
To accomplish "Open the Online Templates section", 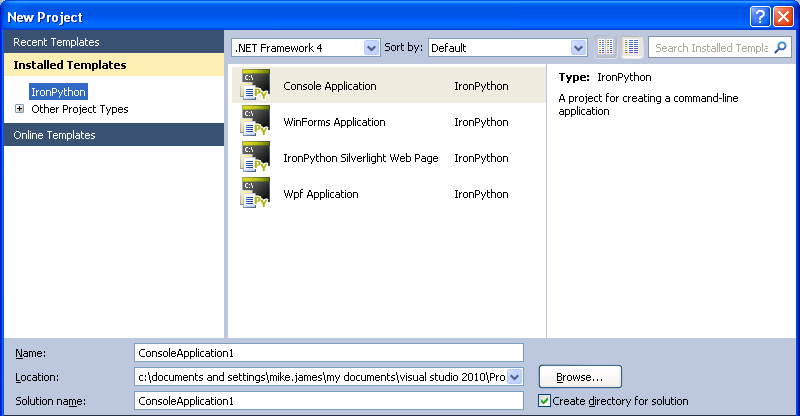I will 114,135.
